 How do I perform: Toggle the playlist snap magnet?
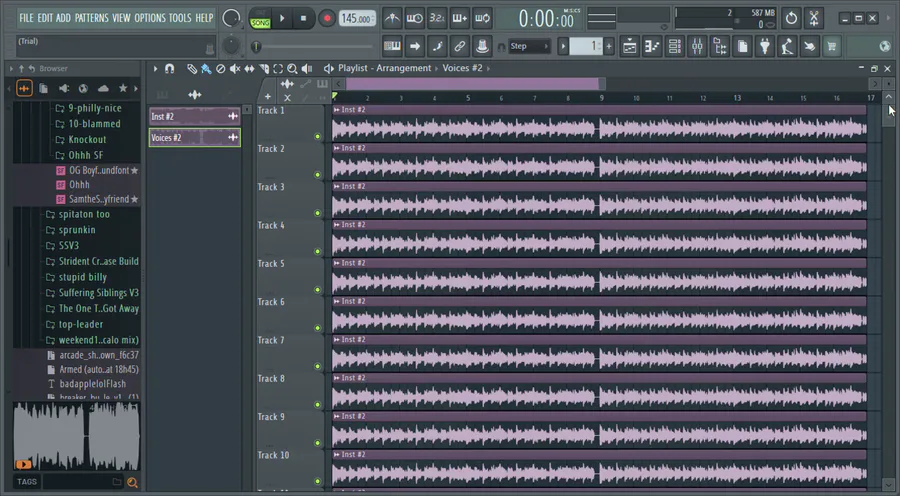(x=169, y=69)
